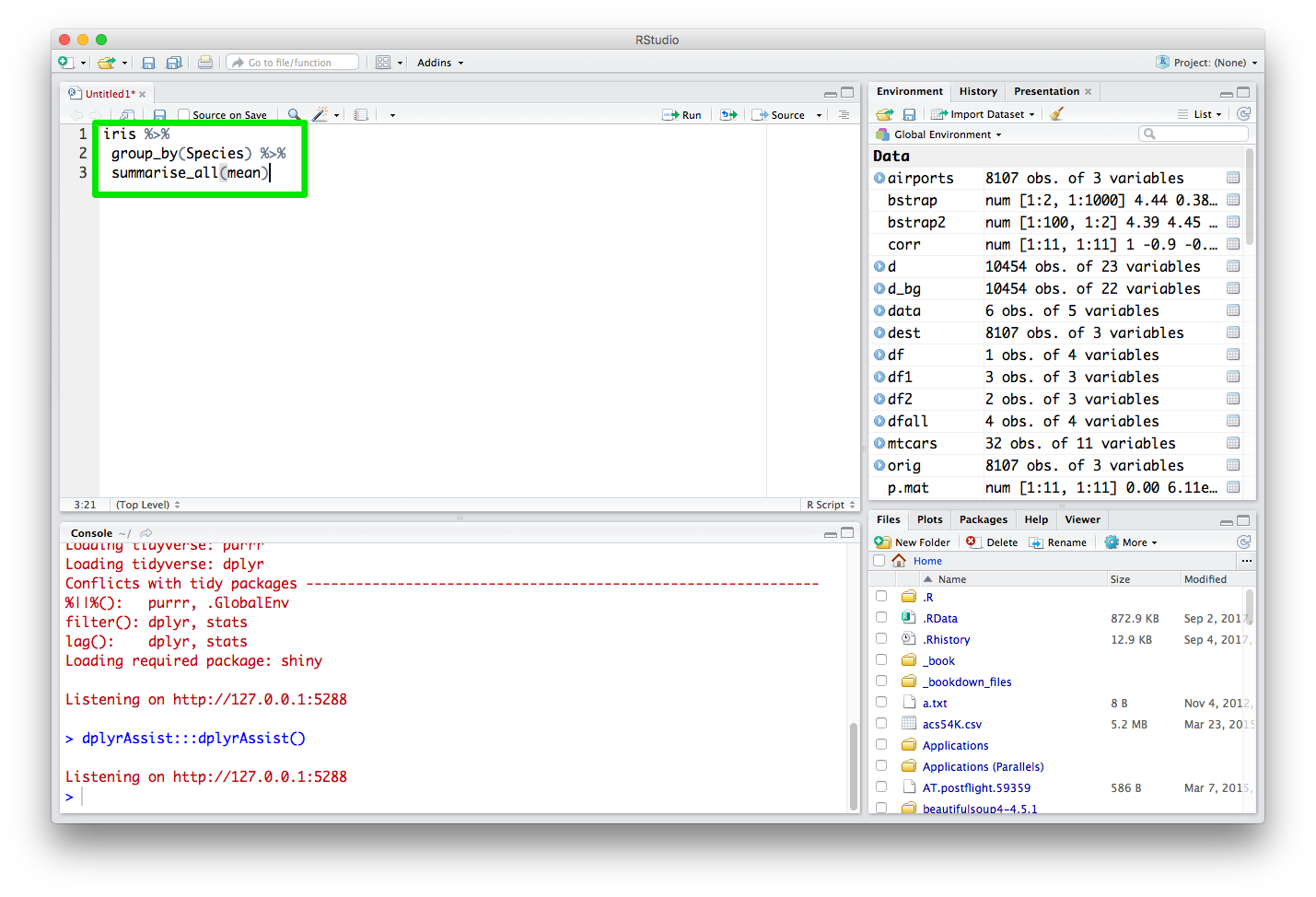This screenshot has height=897, width=1316.
Task: Expand the mtcars data frame entry
Action: (x=879, y=443)
